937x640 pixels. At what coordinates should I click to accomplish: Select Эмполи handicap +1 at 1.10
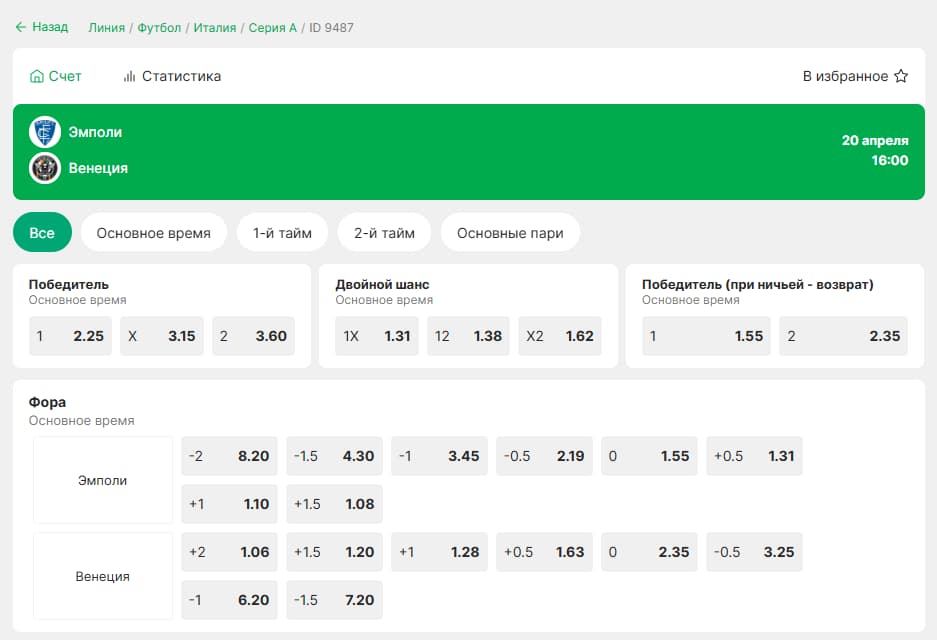[x=229, y=504]
